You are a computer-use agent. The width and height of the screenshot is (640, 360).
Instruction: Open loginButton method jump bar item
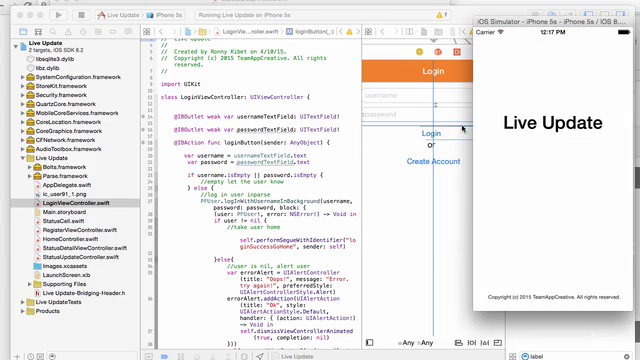(x=310, y=31)
